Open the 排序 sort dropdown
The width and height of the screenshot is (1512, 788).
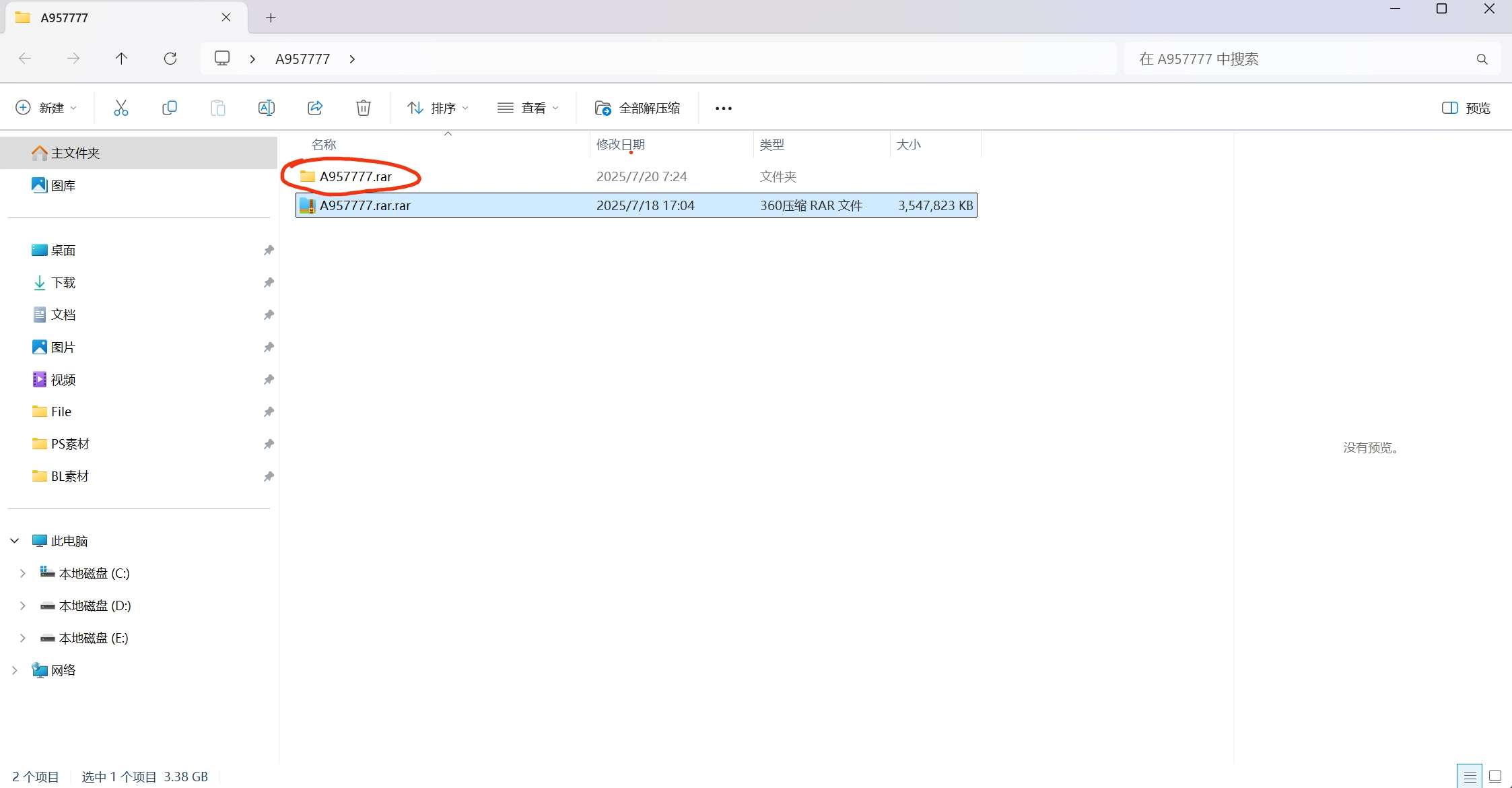point(438,108)
